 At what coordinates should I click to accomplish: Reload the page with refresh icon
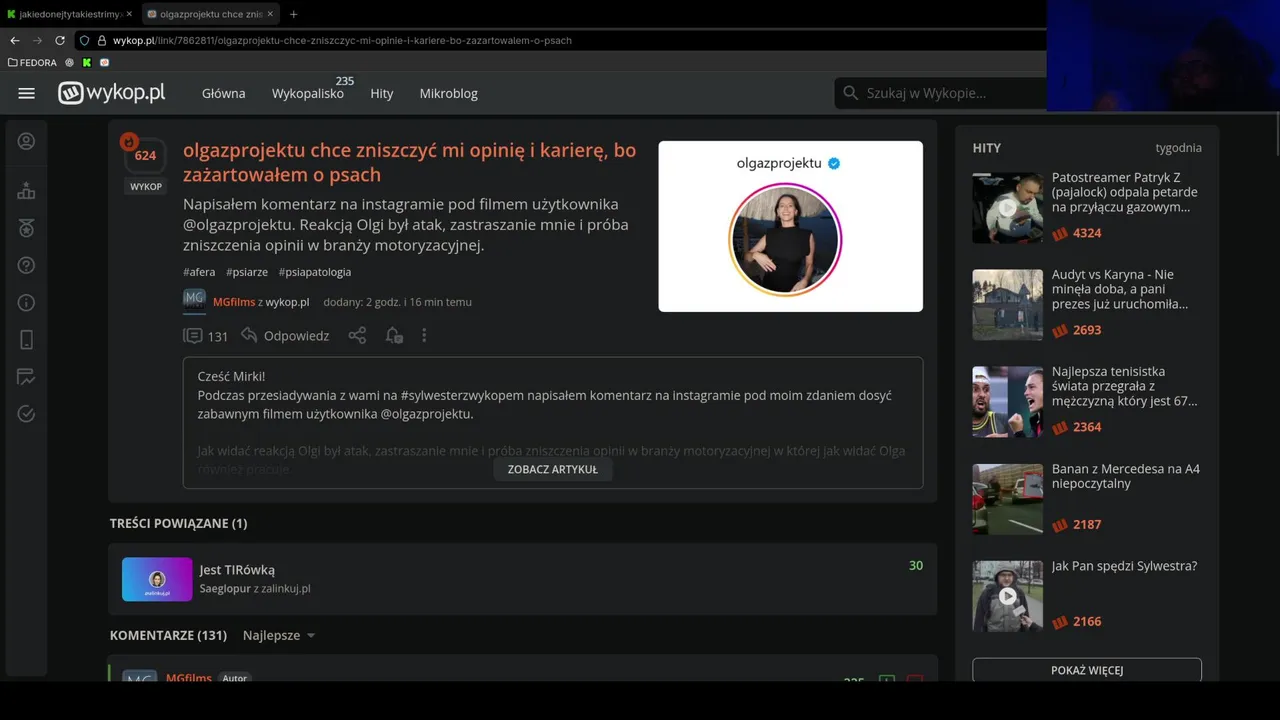(60, 41)
